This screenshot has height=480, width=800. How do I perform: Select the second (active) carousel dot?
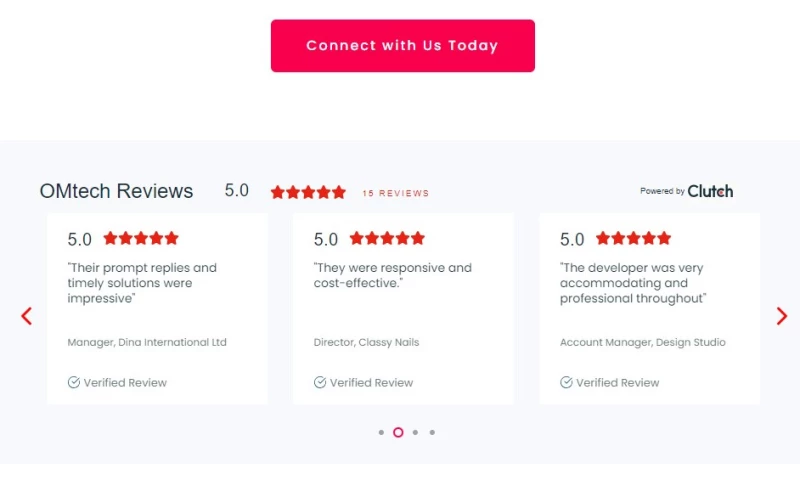click(398, 433)
